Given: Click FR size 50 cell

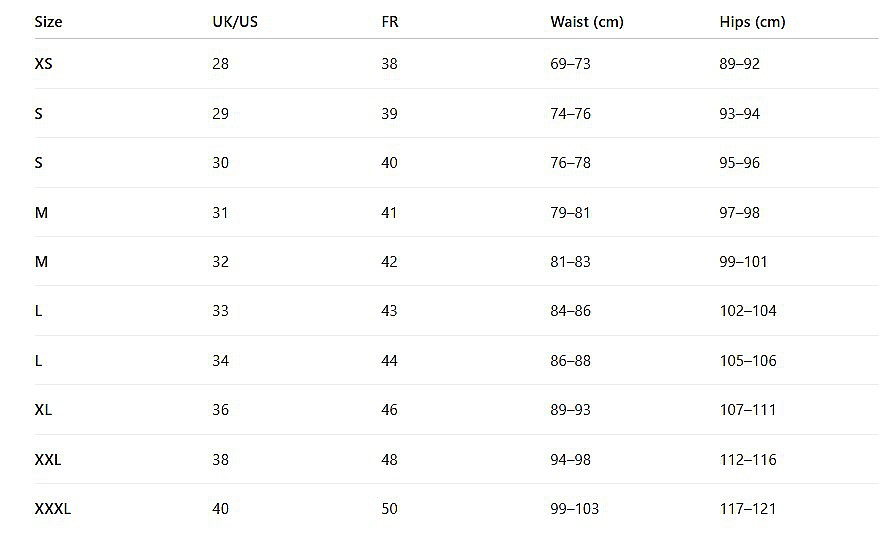Looking at the screenshot, I should tap(389, 509).
